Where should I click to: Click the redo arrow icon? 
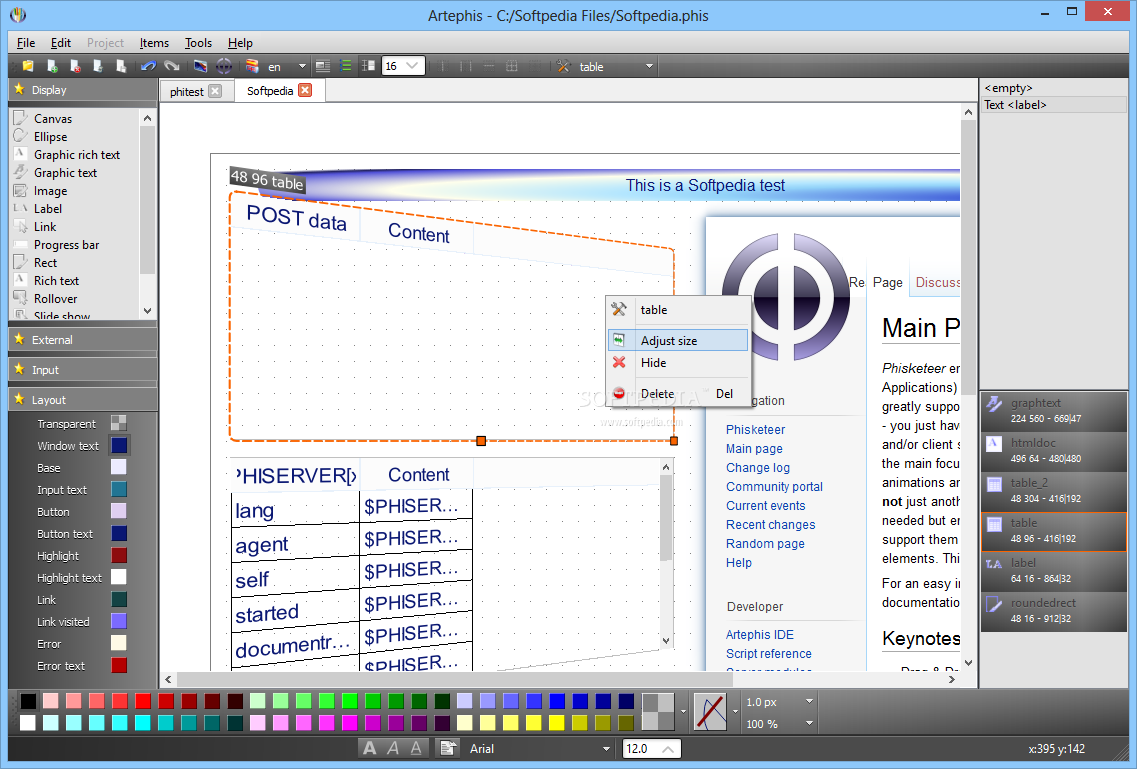(171, 66)
